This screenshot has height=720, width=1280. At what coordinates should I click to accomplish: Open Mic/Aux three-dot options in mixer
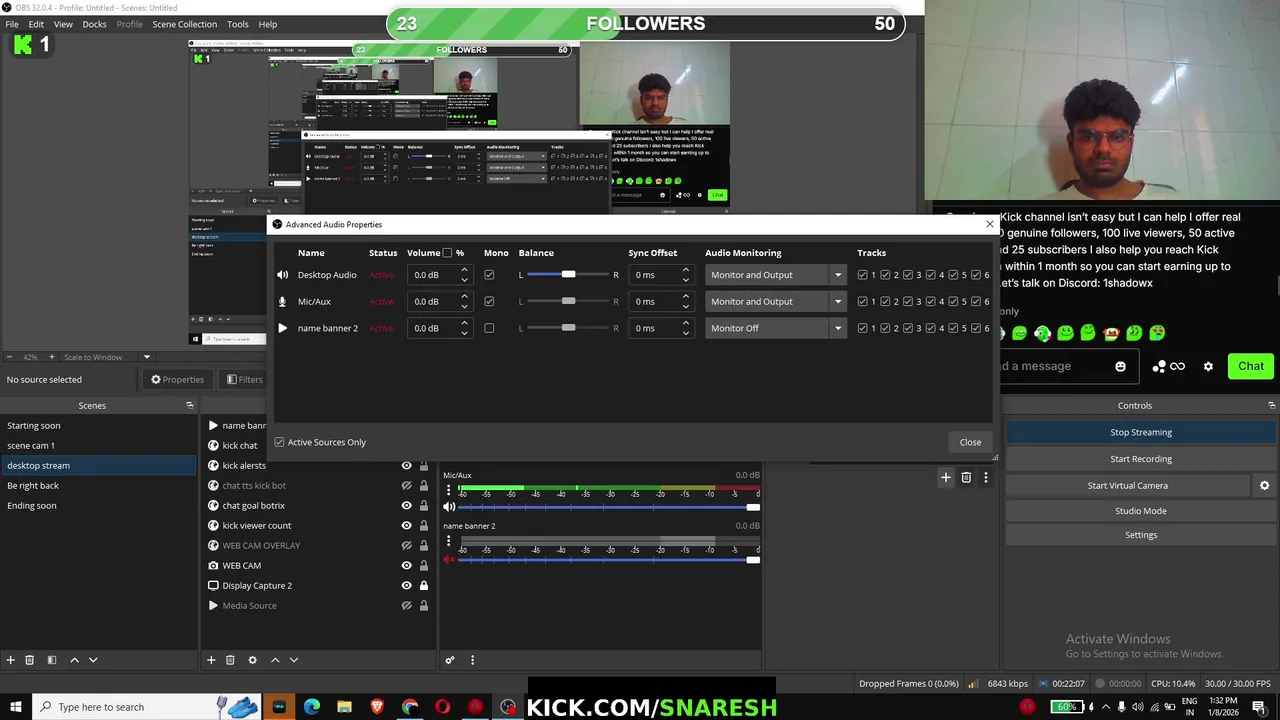pos(448,489)
